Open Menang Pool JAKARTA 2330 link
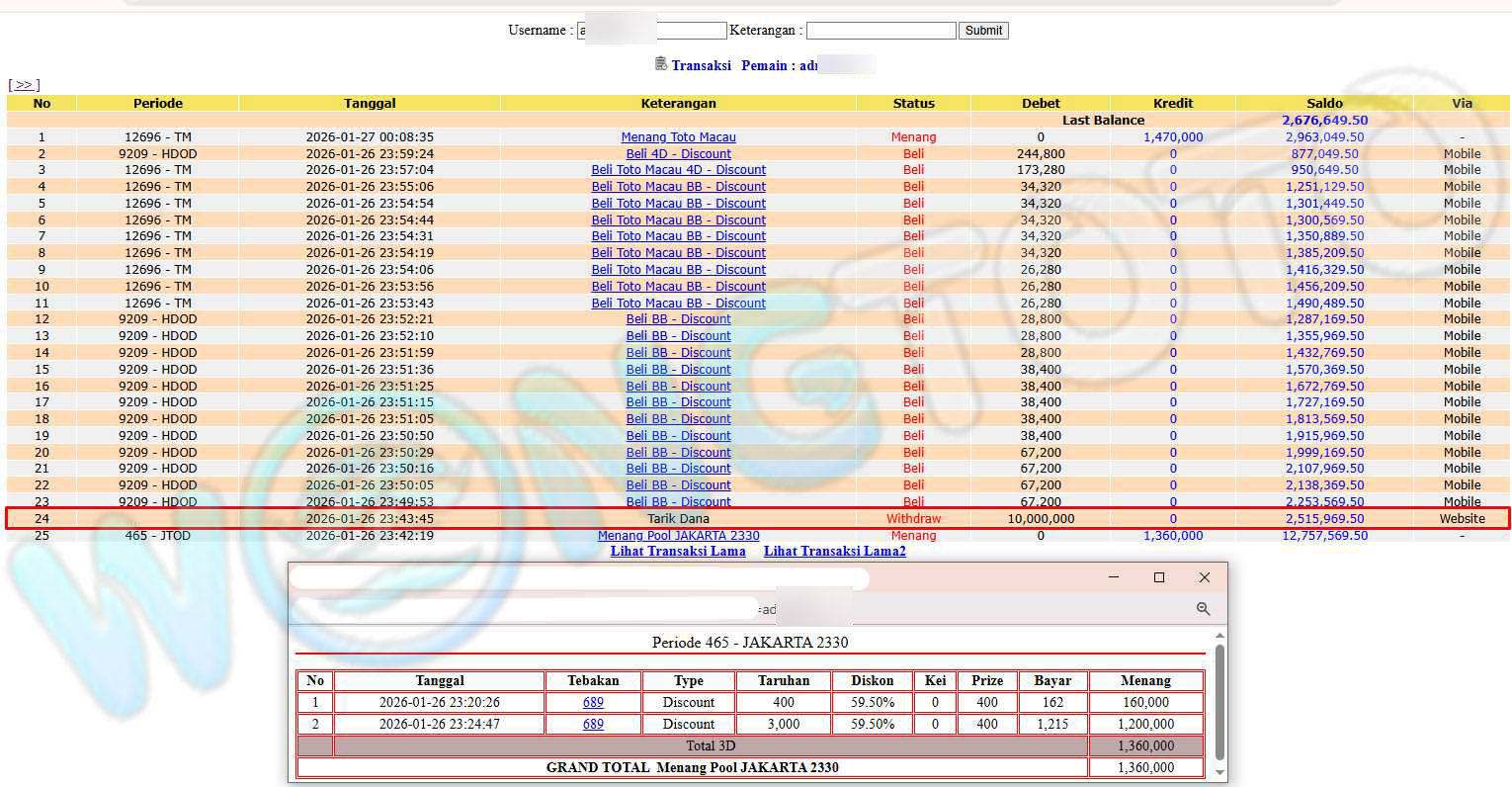This screenshot has width=1512, height=787. (678, 536)
